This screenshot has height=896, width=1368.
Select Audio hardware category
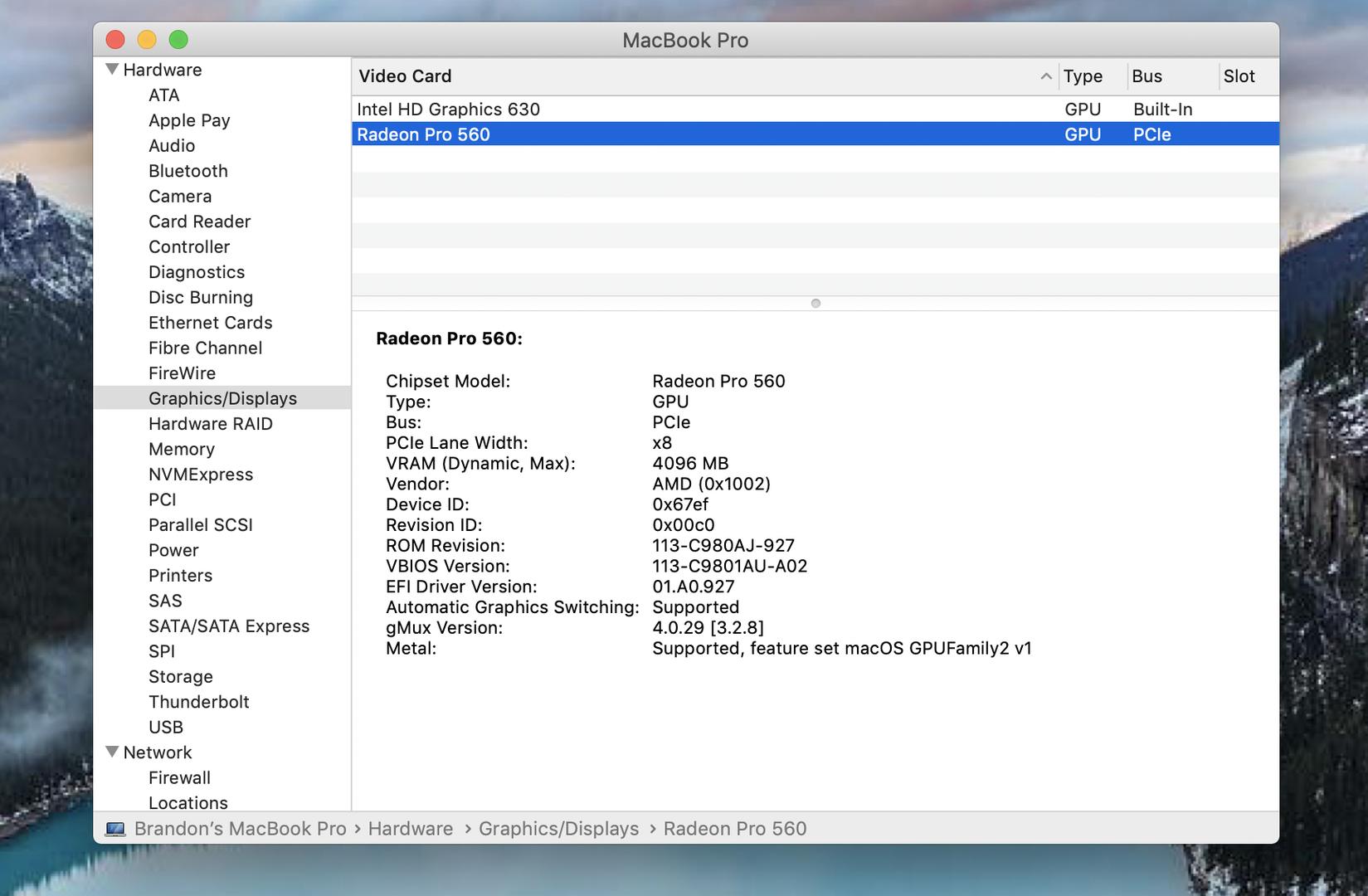[x=172, y=146]
